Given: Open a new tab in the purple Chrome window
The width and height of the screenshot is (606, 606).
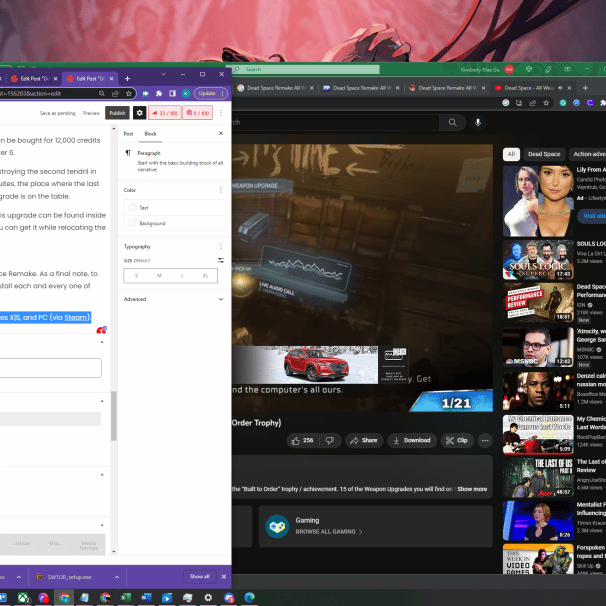Looking at the screenshot, I should 127,78.
